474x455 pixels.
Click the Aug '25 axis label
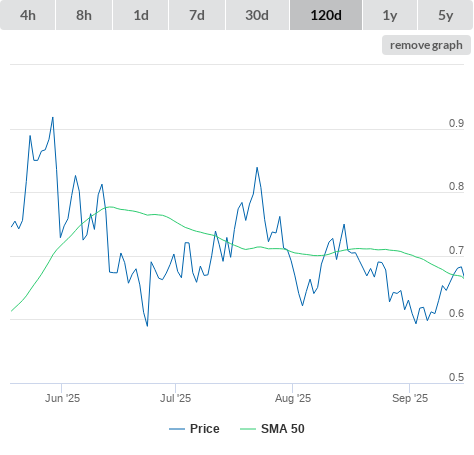coord(293,398)
